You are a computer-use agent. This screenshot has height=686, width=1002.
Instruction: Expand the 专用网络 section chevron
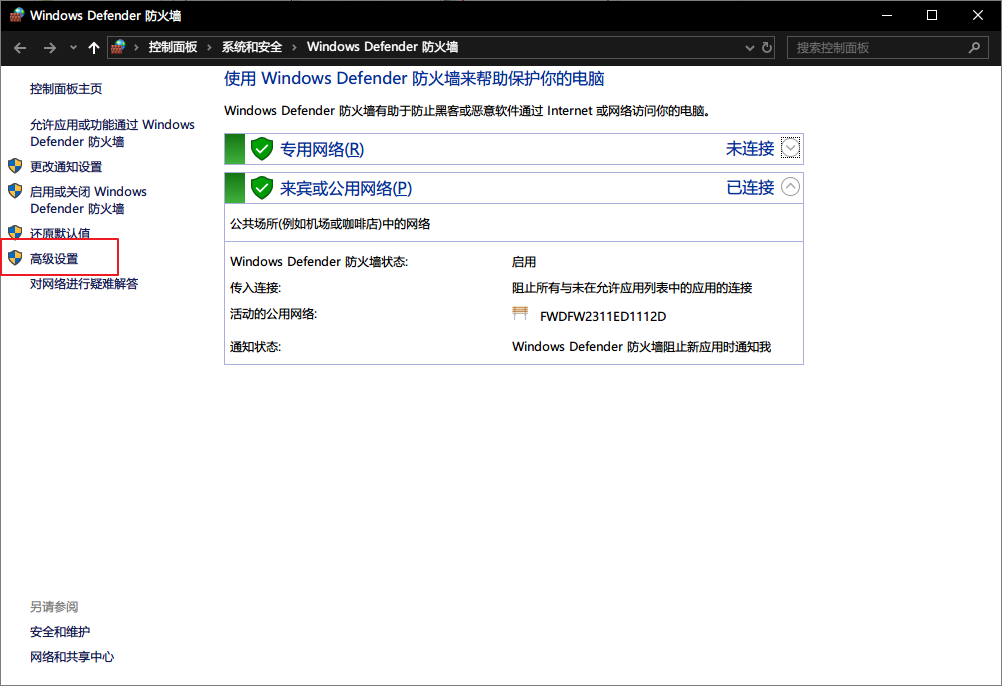tap(790, 148)
